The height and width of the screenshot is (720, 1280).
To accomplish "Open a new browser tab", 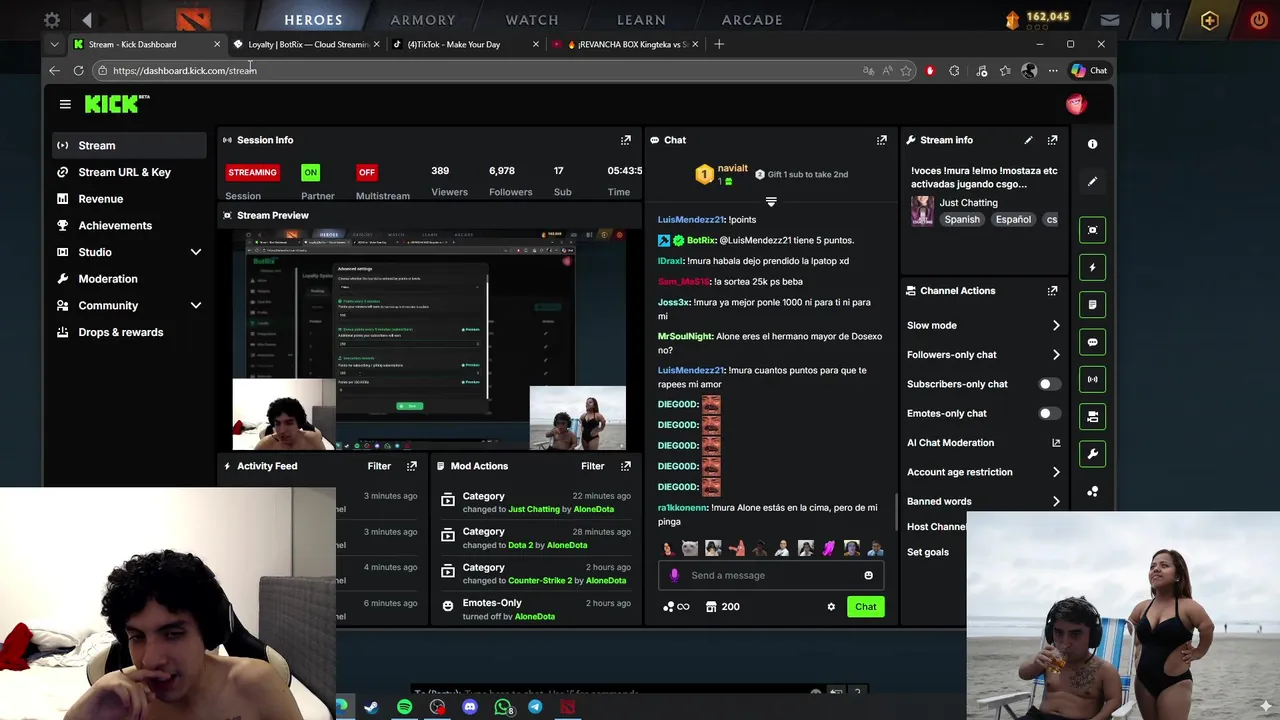I will click(719, 44).
